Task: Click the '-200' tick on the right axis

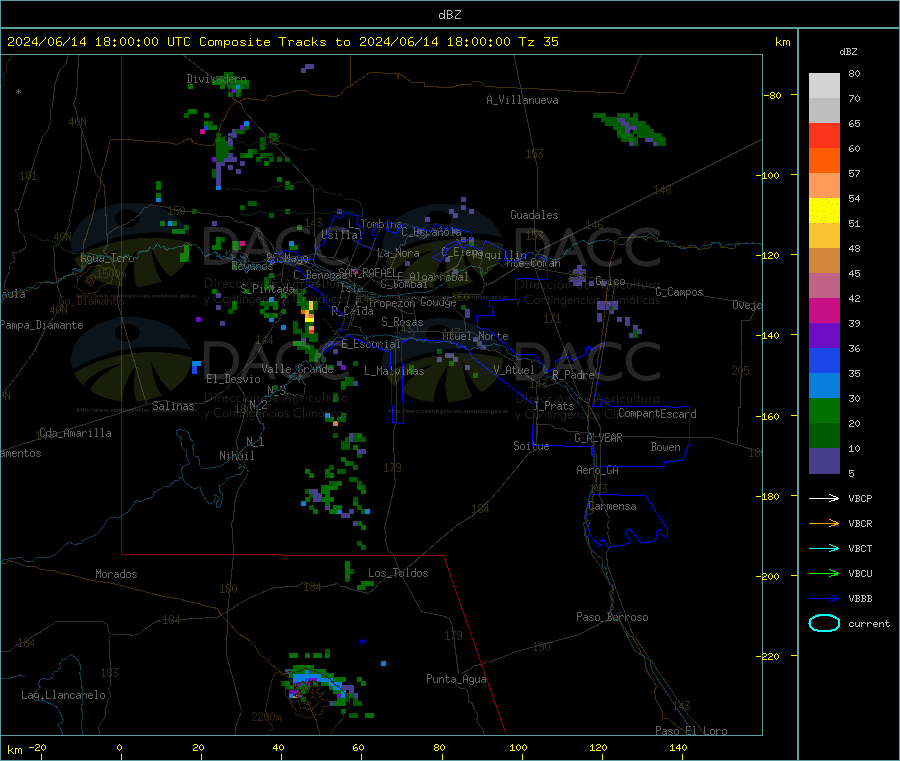Action: point(770,576)
